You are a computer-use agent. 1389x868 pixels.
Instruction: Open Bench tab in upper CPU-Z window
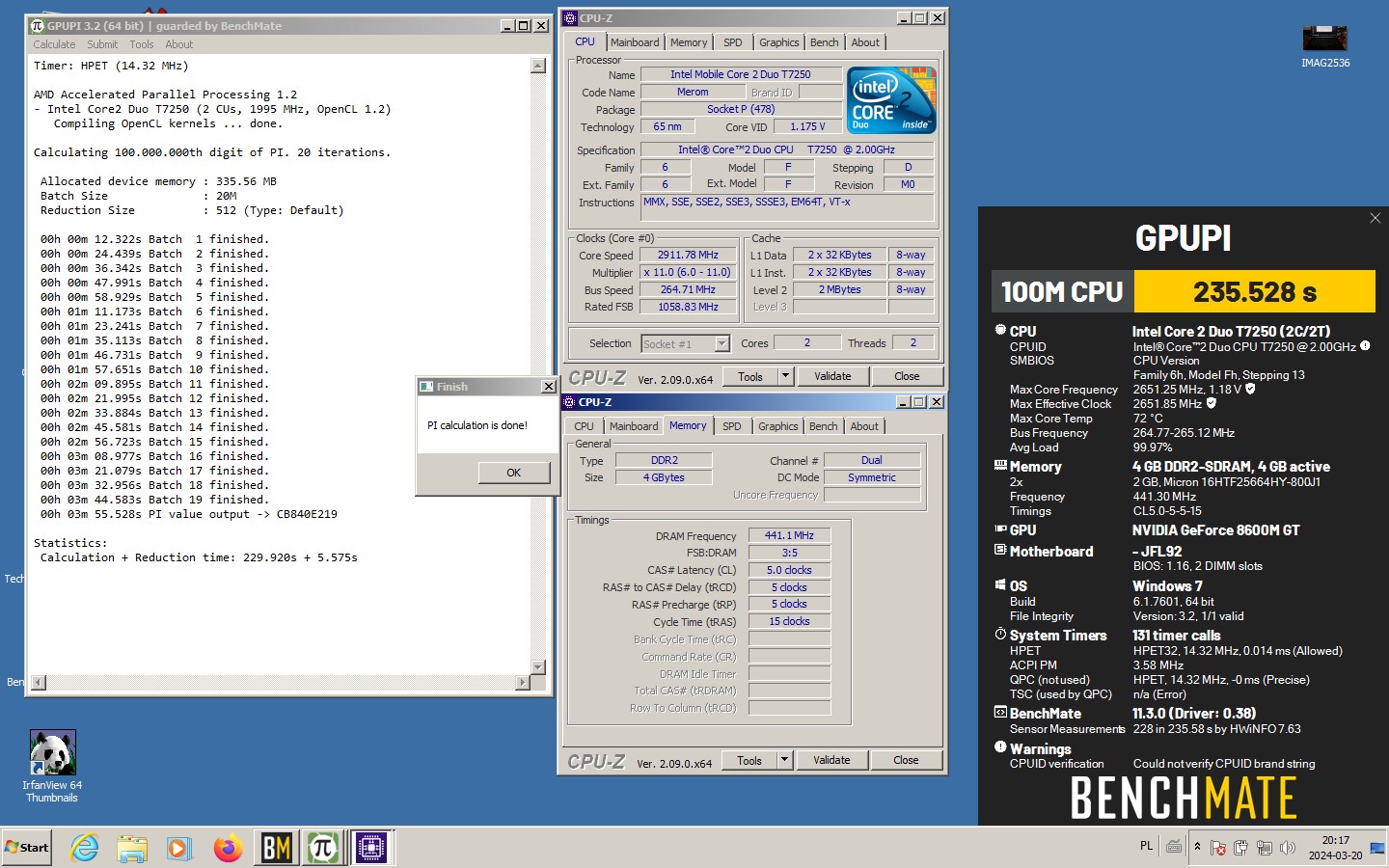[x=824, y=42]
